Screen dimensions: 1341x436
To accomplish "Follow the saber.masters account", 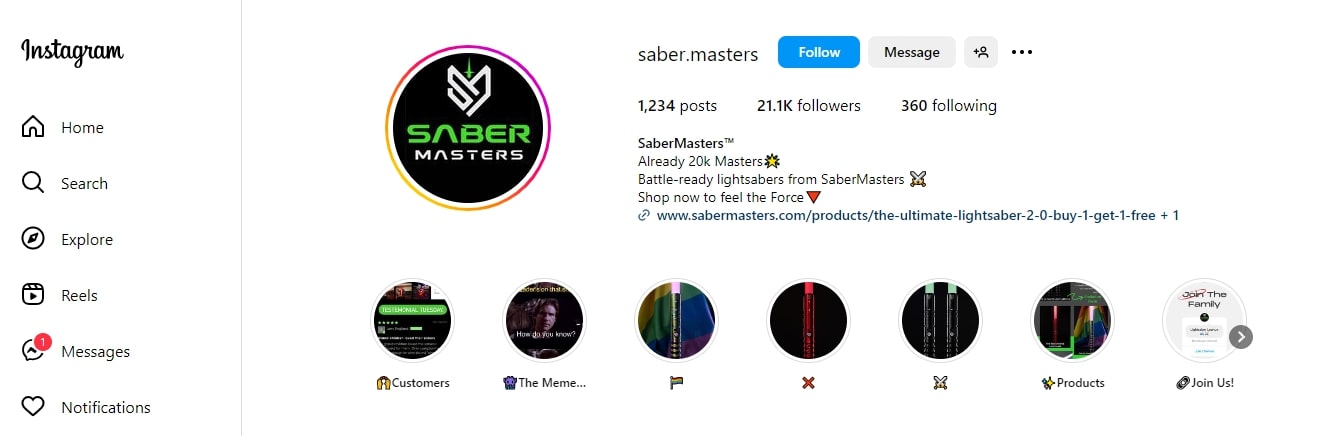I will click(x=819, y=52).
